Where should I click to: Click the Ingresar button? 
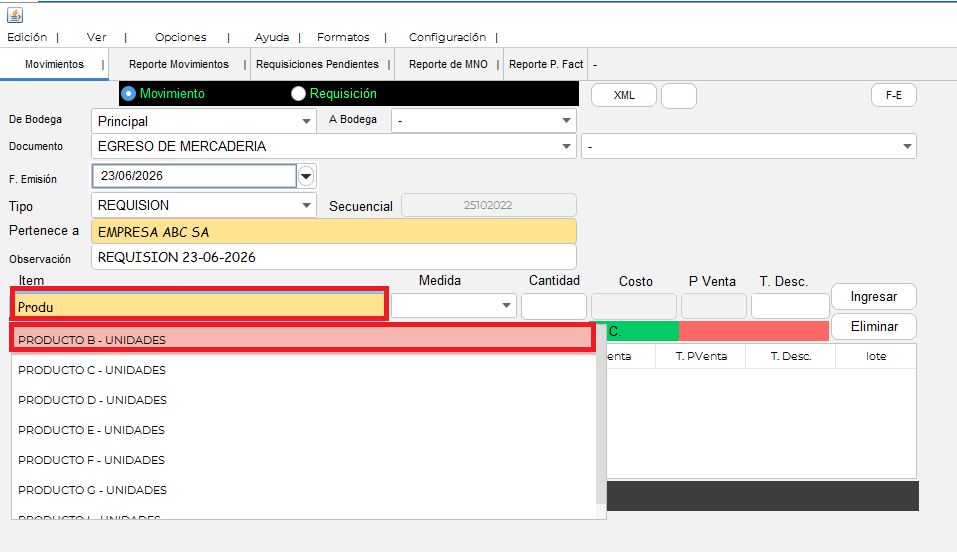click(x=873, y=297)
